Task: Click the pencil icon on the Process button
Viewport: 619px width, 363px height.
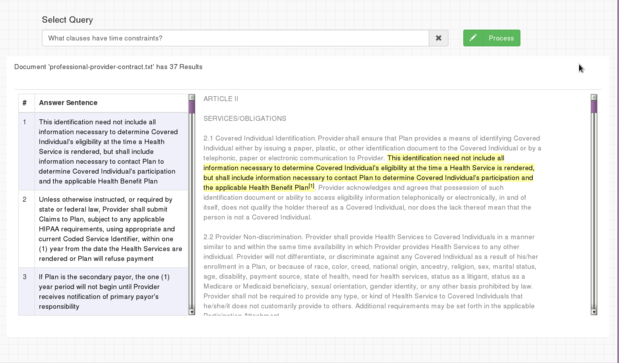Action: point(473,38)
